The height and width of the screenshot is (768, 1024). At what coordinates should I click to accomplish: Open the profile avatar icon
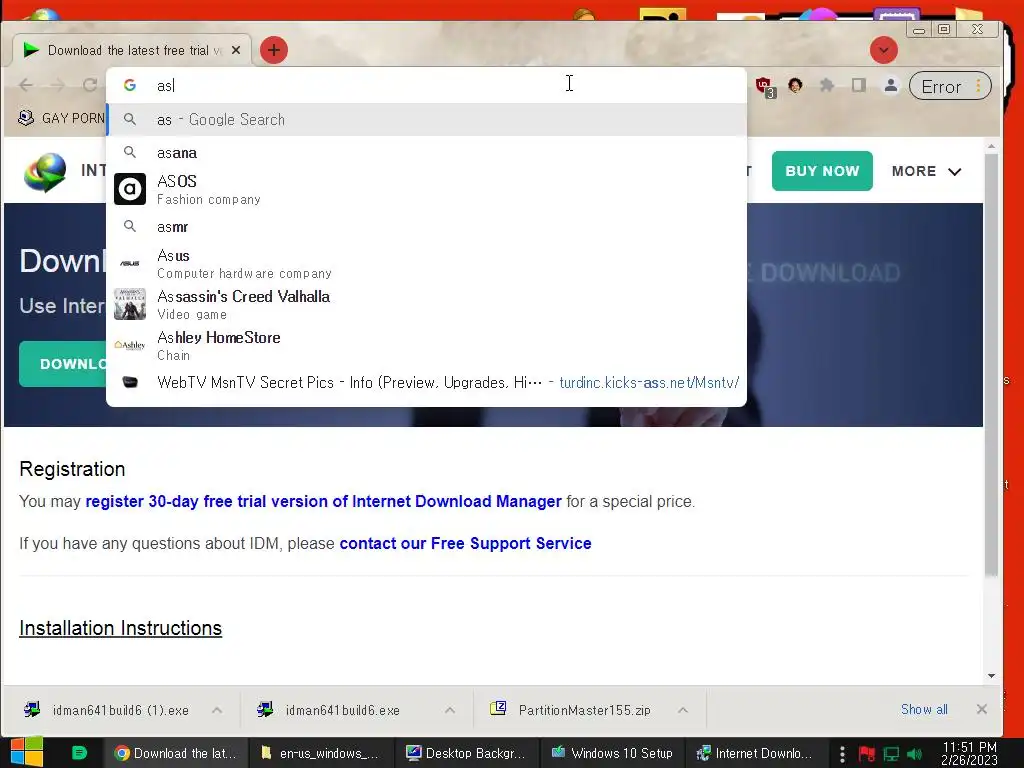click(x=890, y=86)
